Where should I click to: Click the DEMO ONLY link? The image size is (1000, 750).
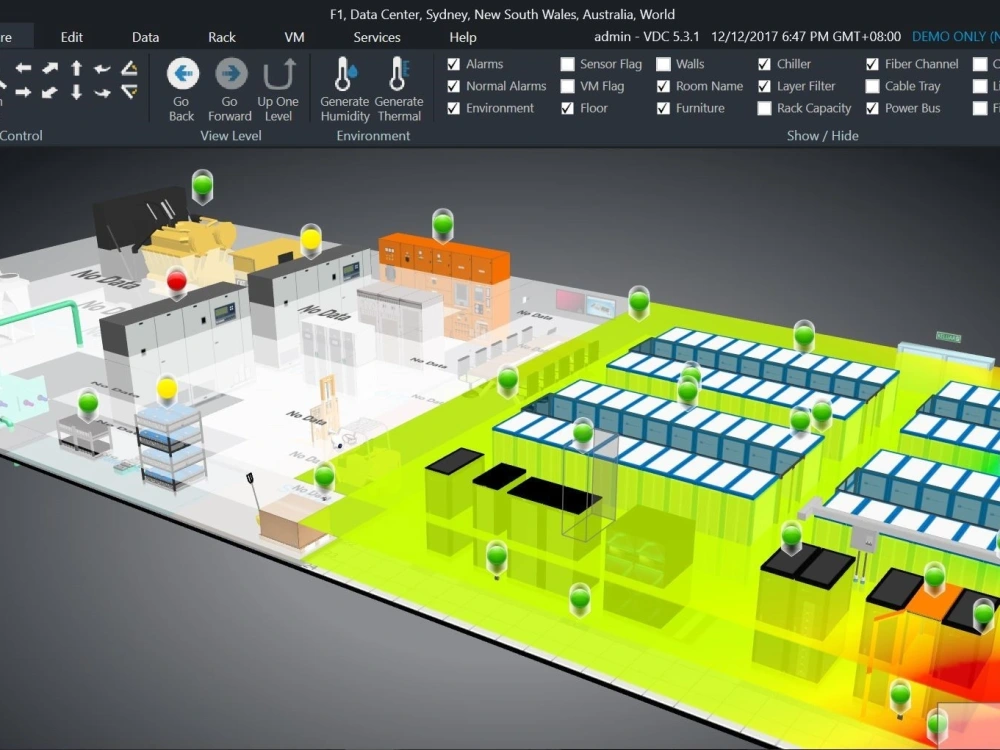tap(953, 36)
